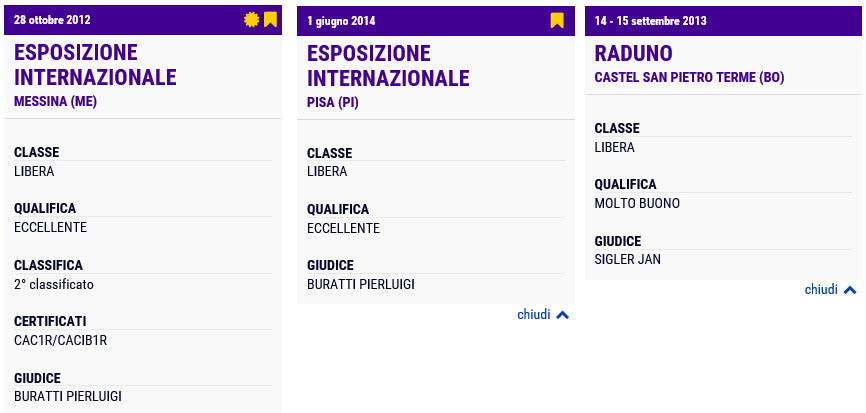866x413 pixels.
Task: Click the yellow sun badge on Messina card
Action: coord(251,20)
